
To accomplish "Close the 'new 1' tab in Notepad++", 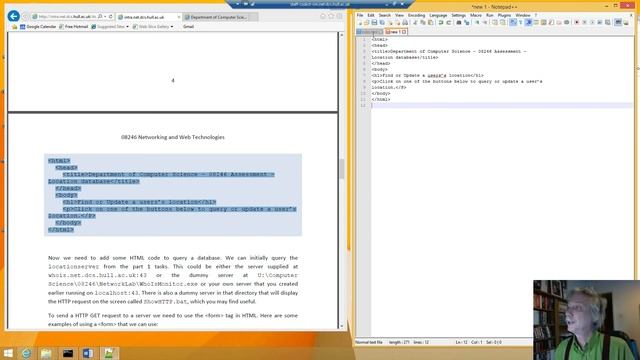I will click(x=404, y=32).
